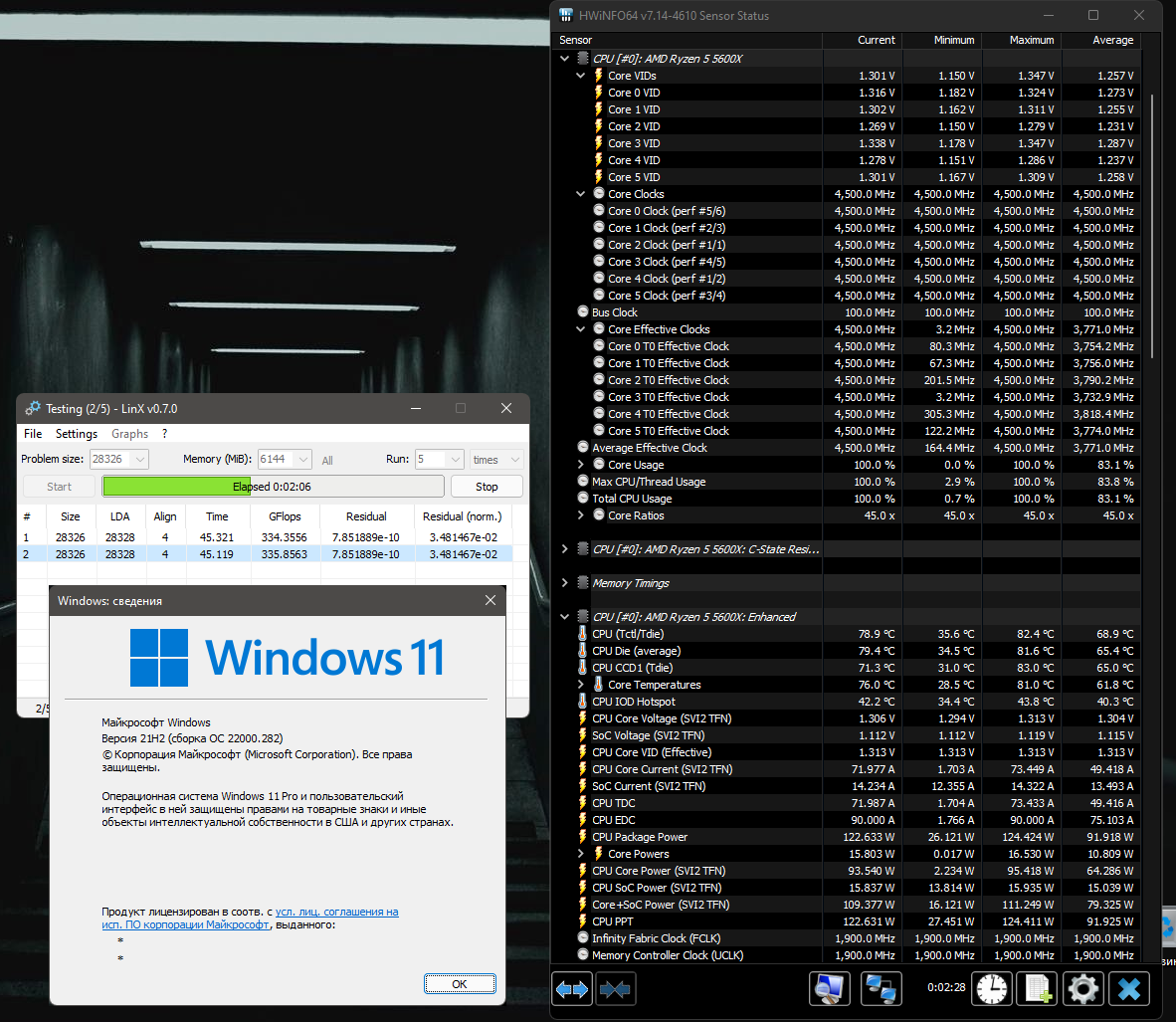Click the HWiNFO shrink arrows toolbar button
The width and height of the screenshot is (1176, 1022).
pos(615,989)
